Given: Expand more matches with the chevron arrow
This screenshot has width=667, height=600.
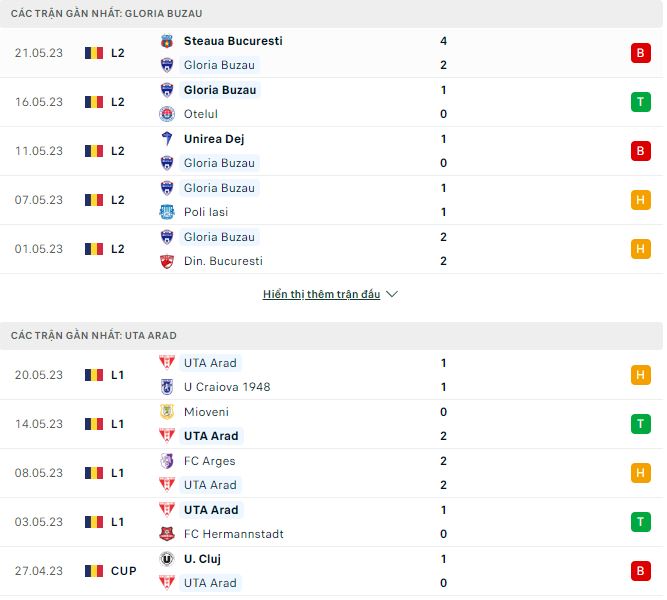Looking at the screenshot, I should [x=392, y=295].
